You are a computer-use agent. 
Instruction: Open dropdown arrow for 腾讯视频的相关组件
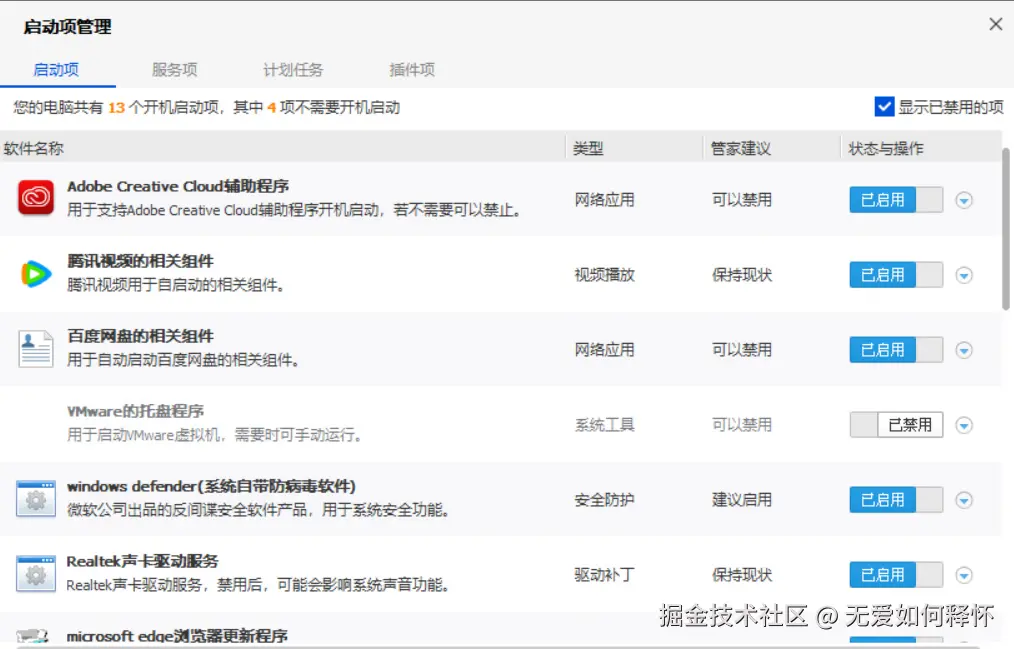coord(964,275)
